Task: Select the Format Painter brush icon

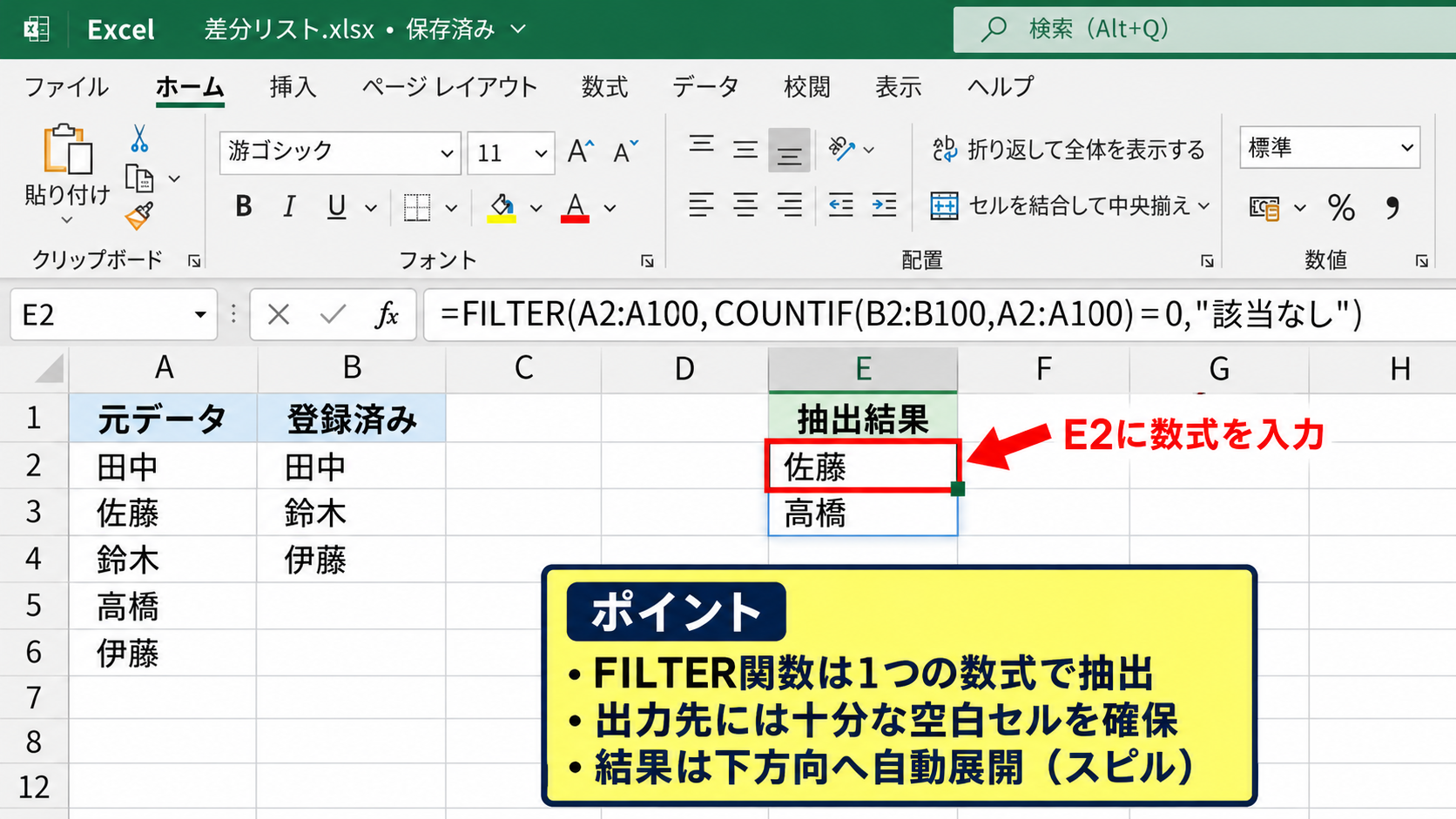Action: (139, 216)
